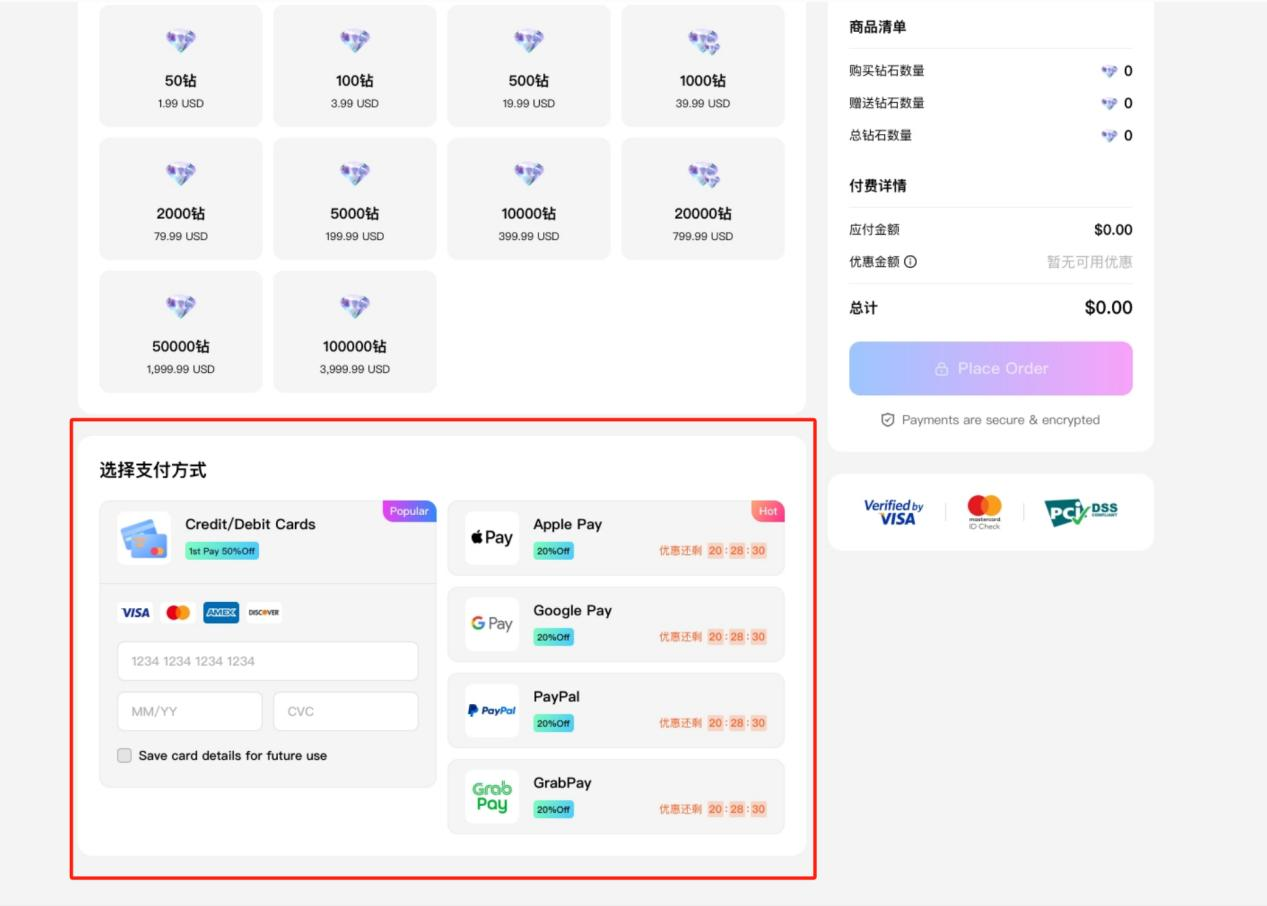Click the card number input field
This screenshot has height=906, width=1267.
coord(267,661)
